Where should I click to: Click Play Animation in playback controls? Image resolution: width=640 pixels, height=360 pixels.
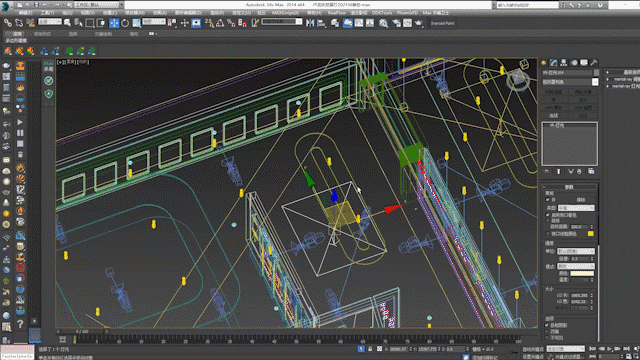coord(609,349)
